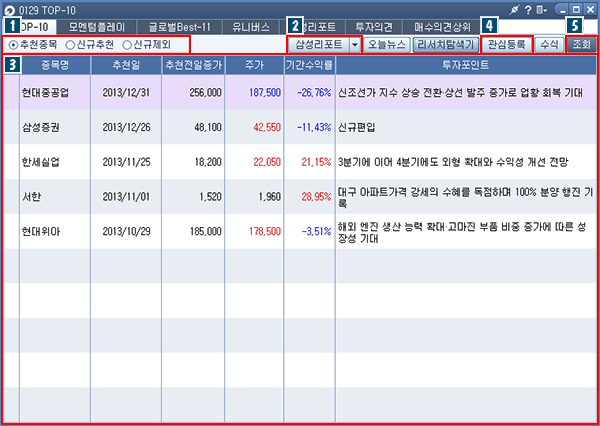Click the app logo icon in title bar
This screenshot has height=426, width=600.
click(x=10, y=9)
